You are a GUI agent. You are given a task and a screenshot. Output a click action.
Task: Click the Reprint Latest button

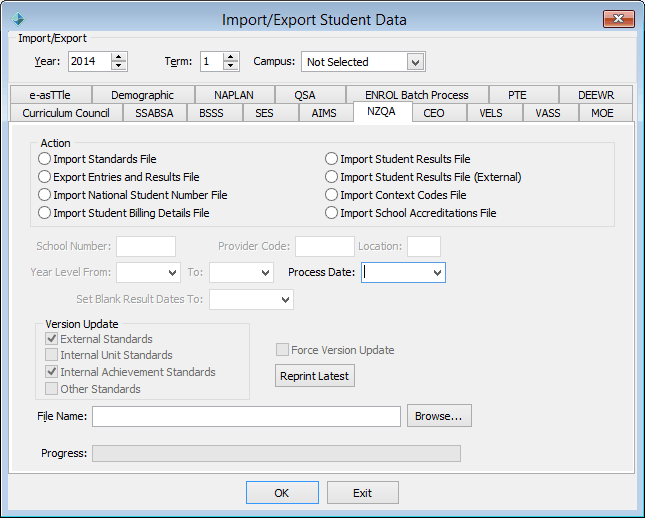point(315,376)
